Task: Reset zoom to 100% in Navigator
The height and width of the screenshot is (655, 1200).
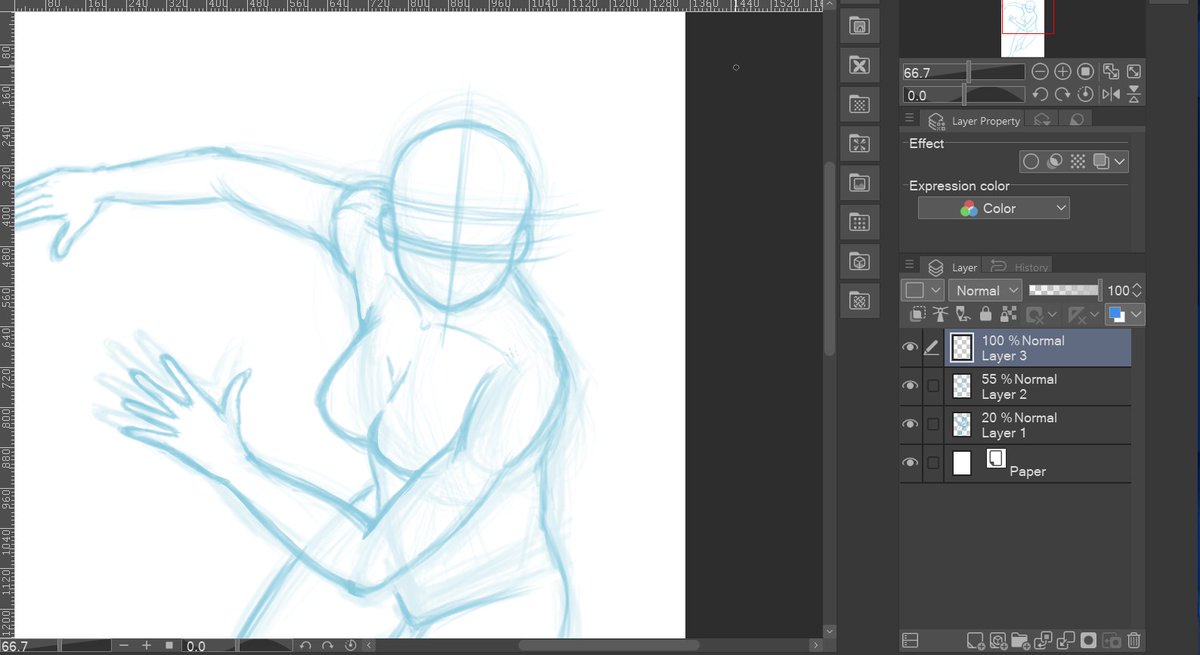Action: [x=1086, y=72]
